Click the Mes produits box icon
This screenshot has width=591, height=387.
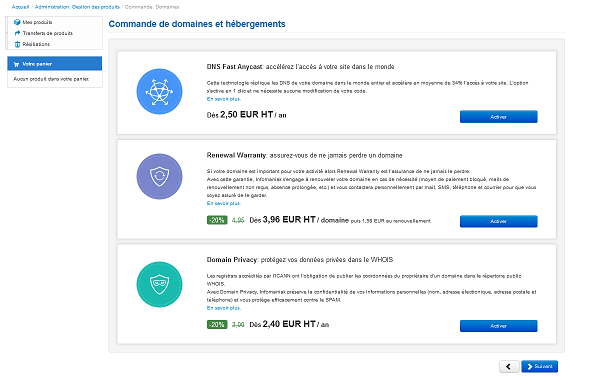click(17, 22)
